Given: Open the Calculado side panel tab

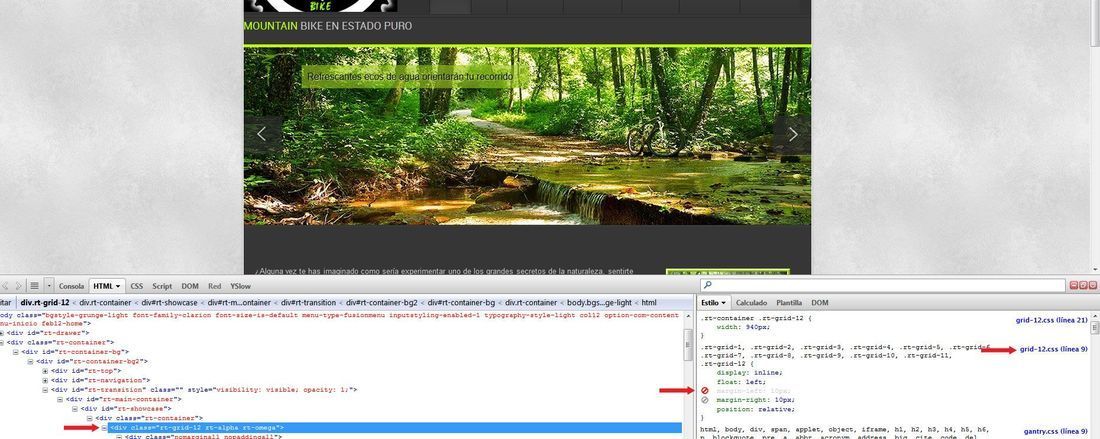Looking at the screenshot, I should point(751,303).
